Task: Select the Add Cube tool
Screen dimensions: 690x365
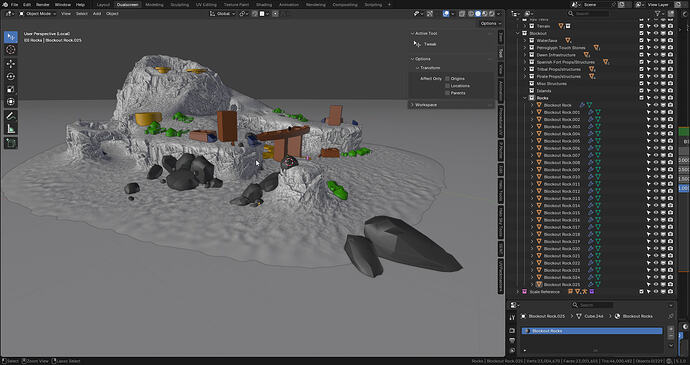Action: [11, 143]
